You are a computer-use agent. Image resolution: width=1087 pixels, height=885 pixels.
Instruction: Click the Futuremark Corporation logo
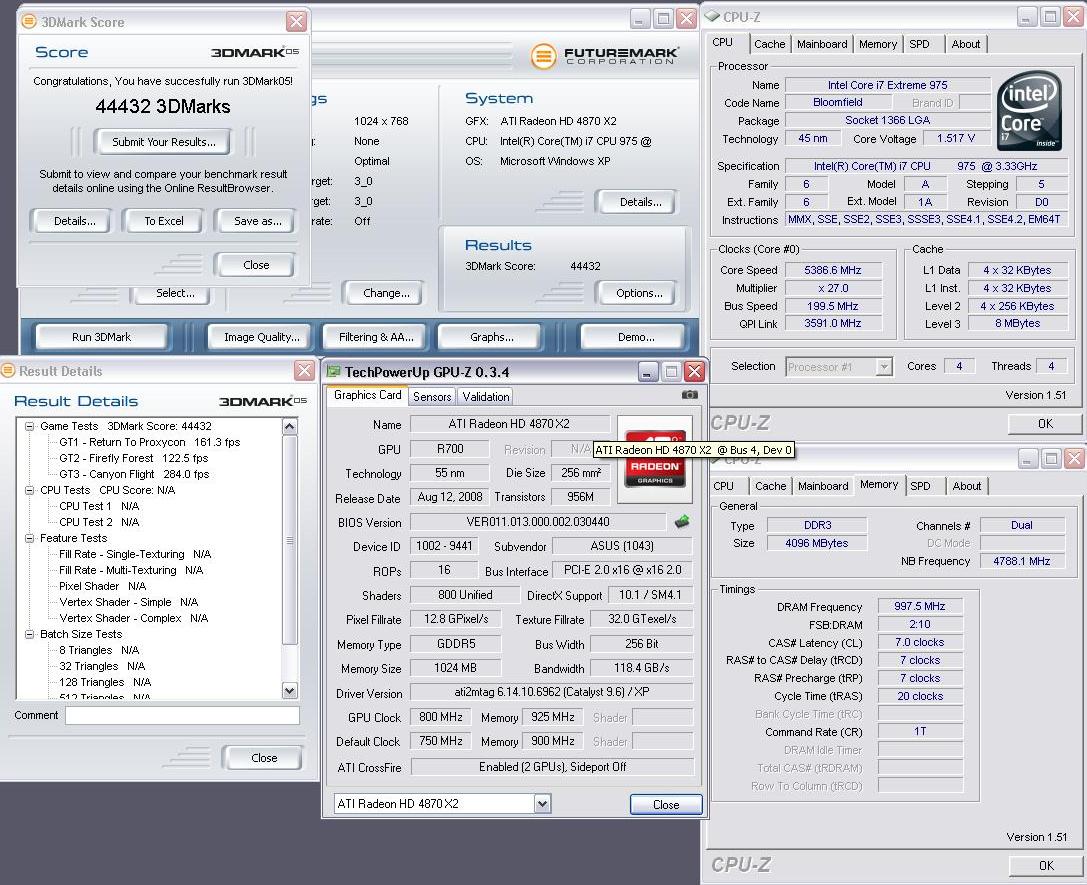click(605, 56)
